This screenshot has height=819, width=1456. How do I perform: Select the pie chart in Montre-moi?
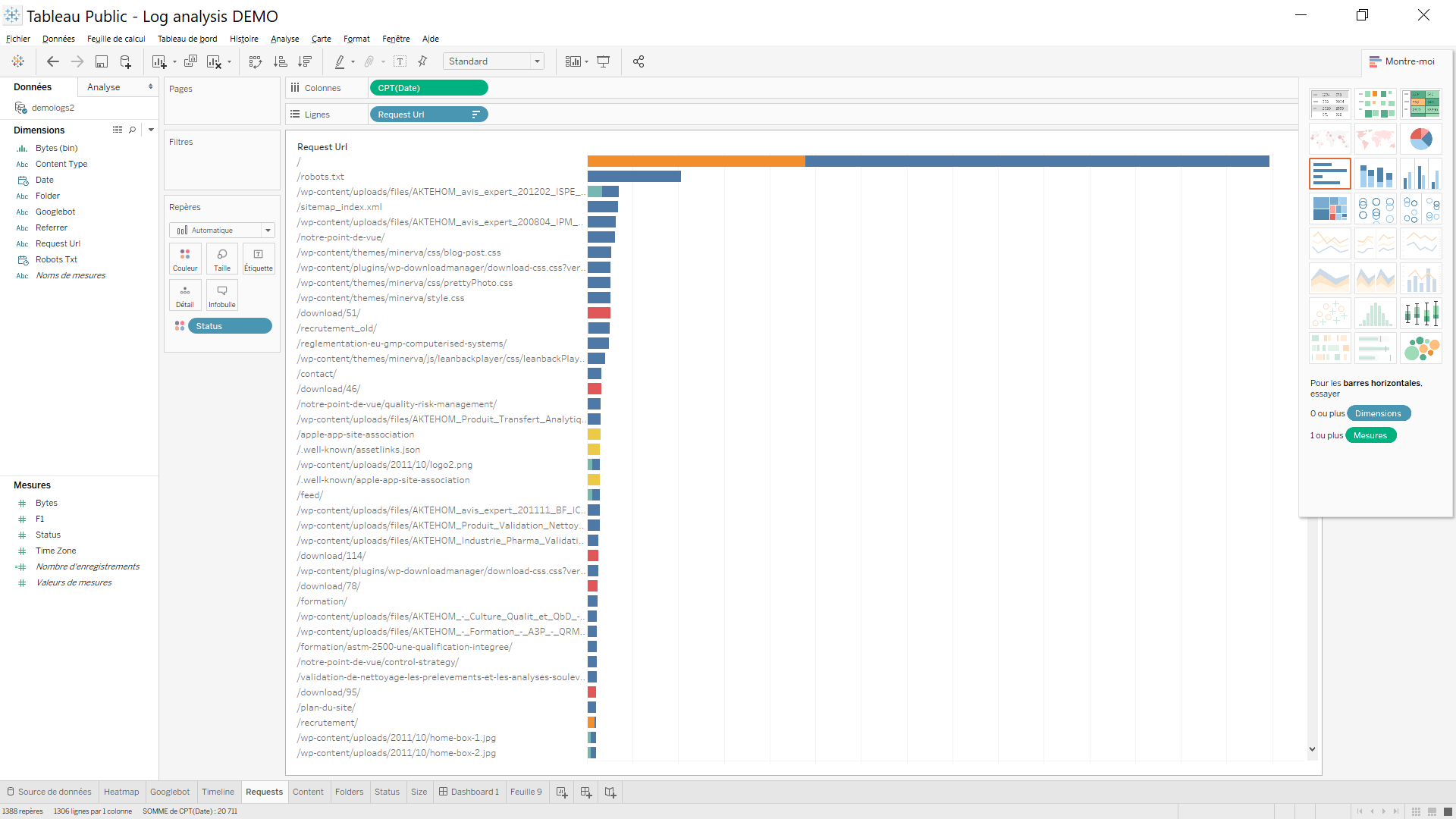coord(1422,139)
